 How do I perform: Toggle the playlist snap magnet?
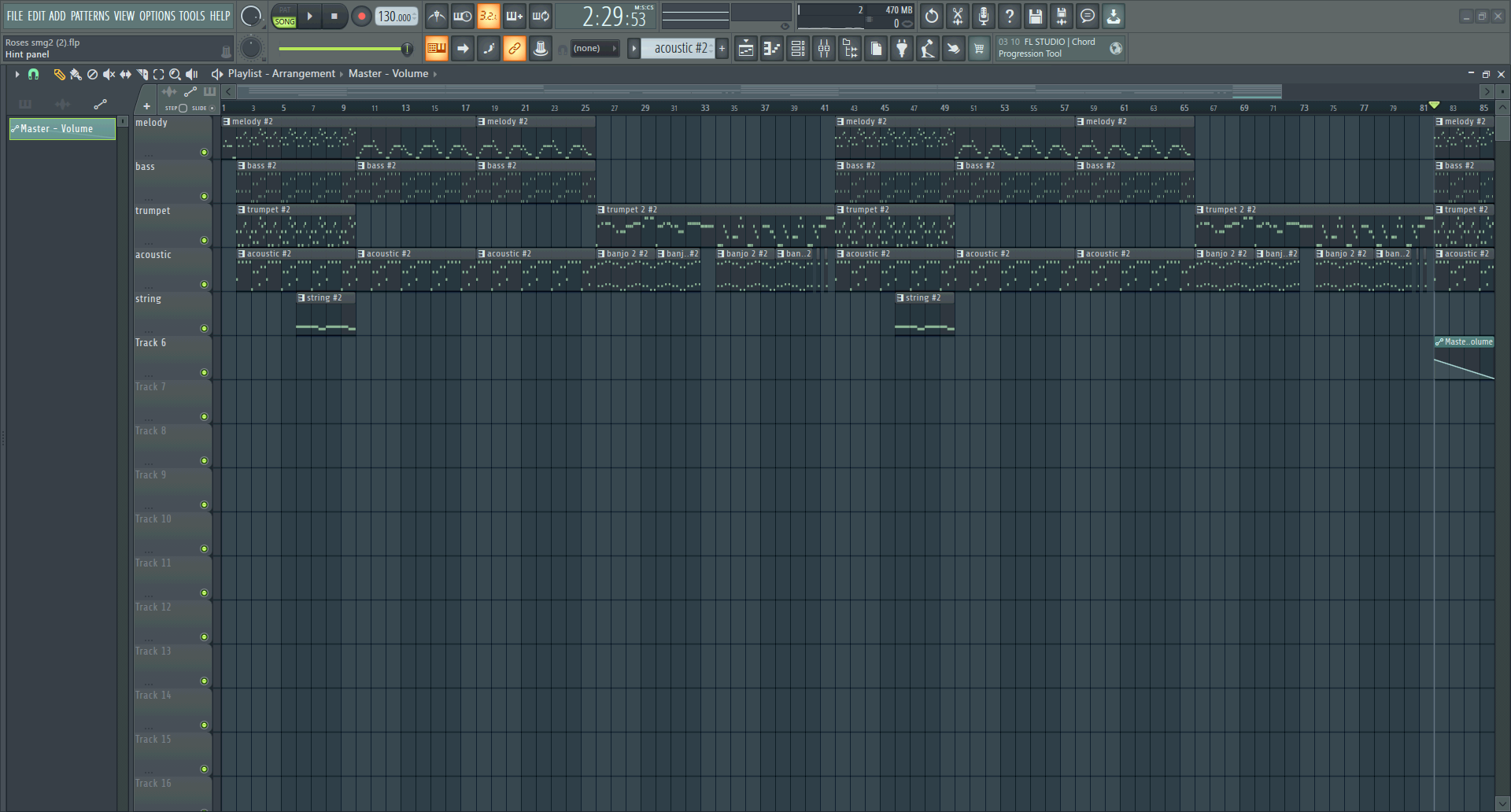[33, 74]
